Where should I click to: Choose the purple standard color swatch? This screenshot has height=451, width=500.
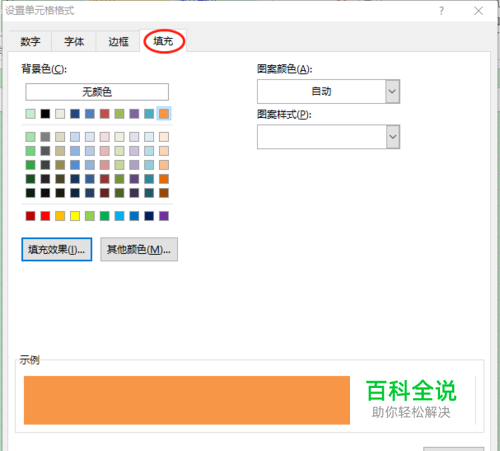pyautogui.click(x=164, y=216)
